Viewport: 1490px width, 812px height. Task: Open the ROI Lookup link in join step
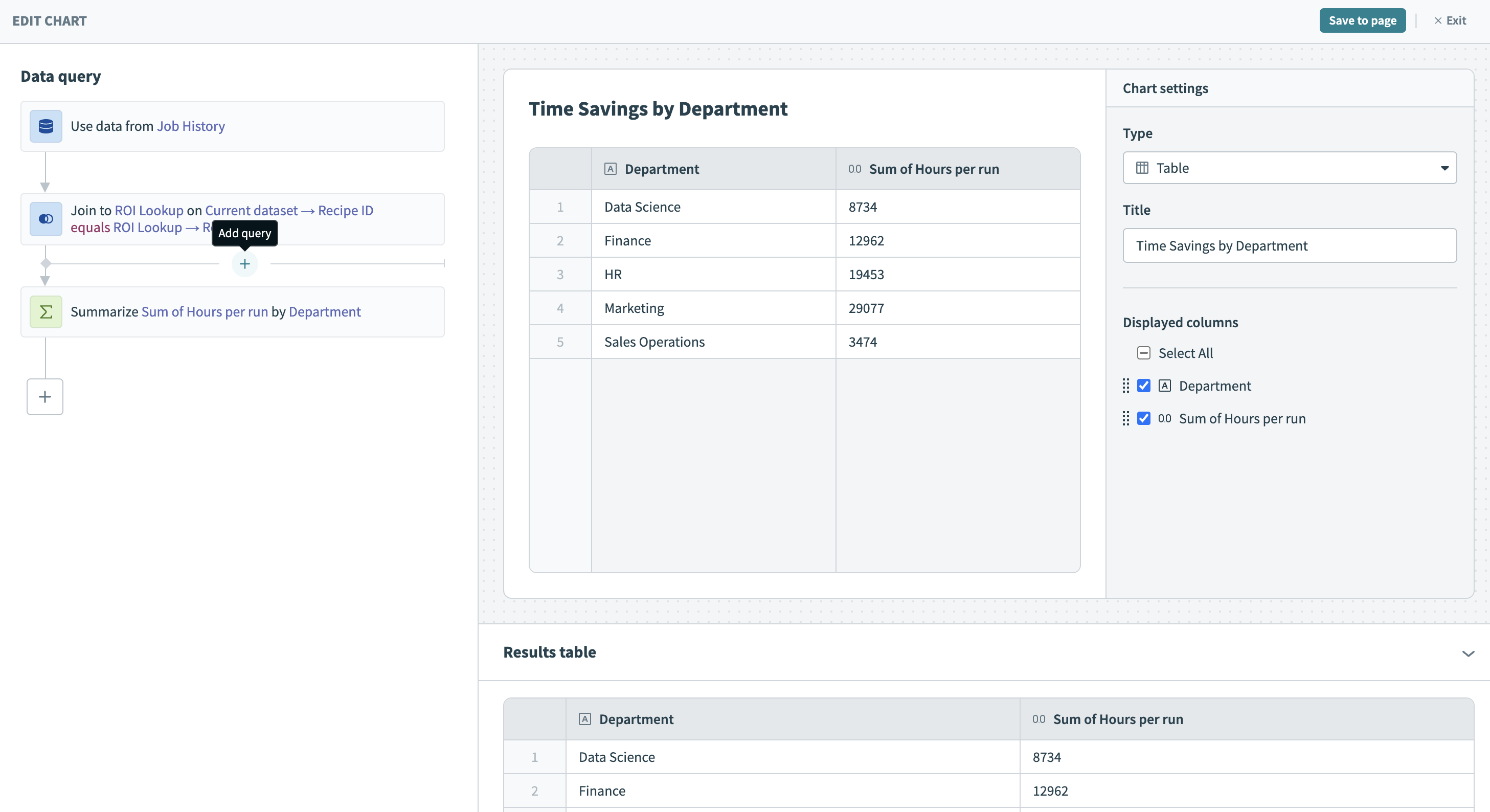[148, 210]
